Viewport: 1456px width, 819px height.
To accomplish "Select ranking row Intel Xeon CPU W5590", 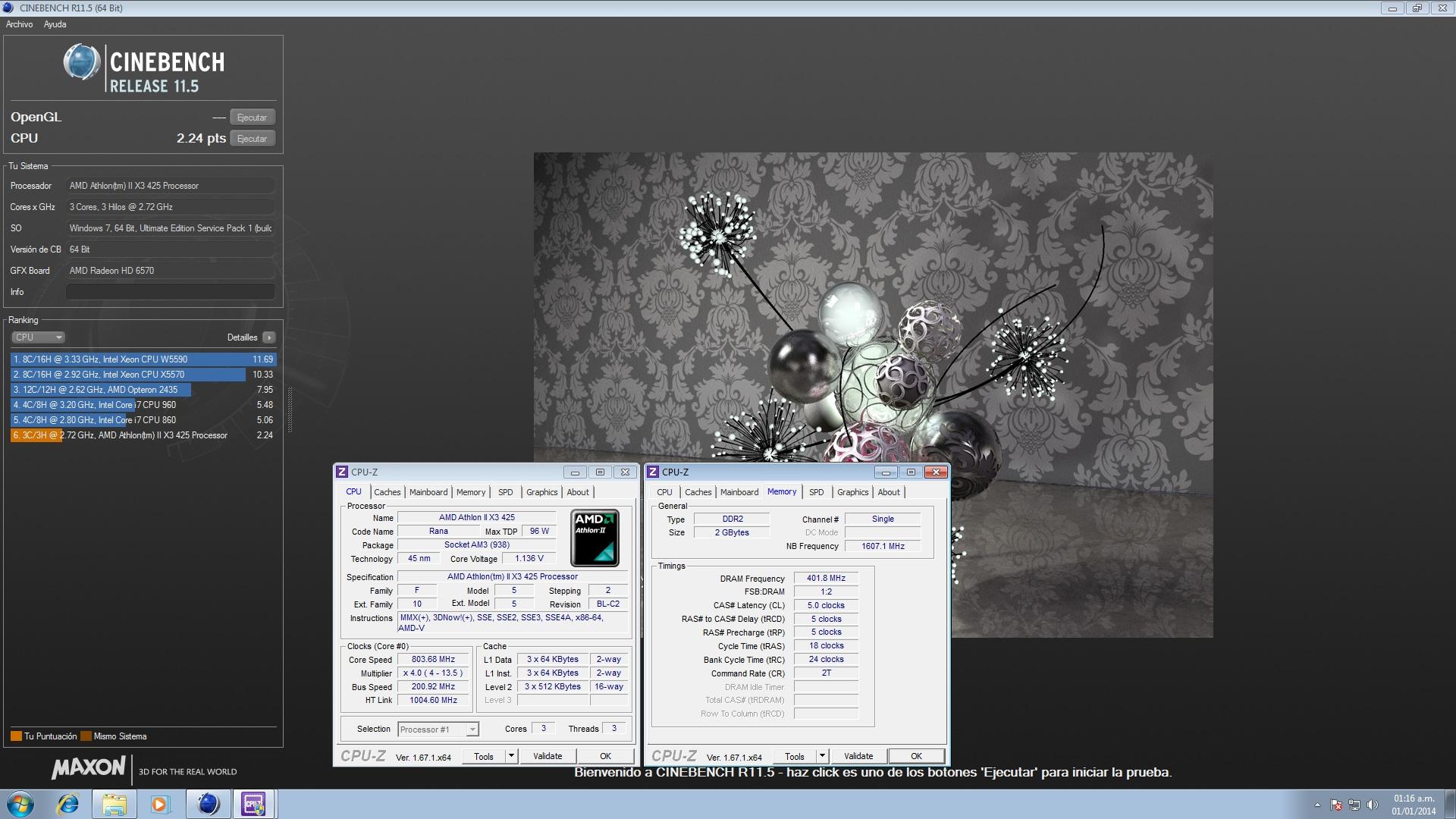I will (143, 359).
